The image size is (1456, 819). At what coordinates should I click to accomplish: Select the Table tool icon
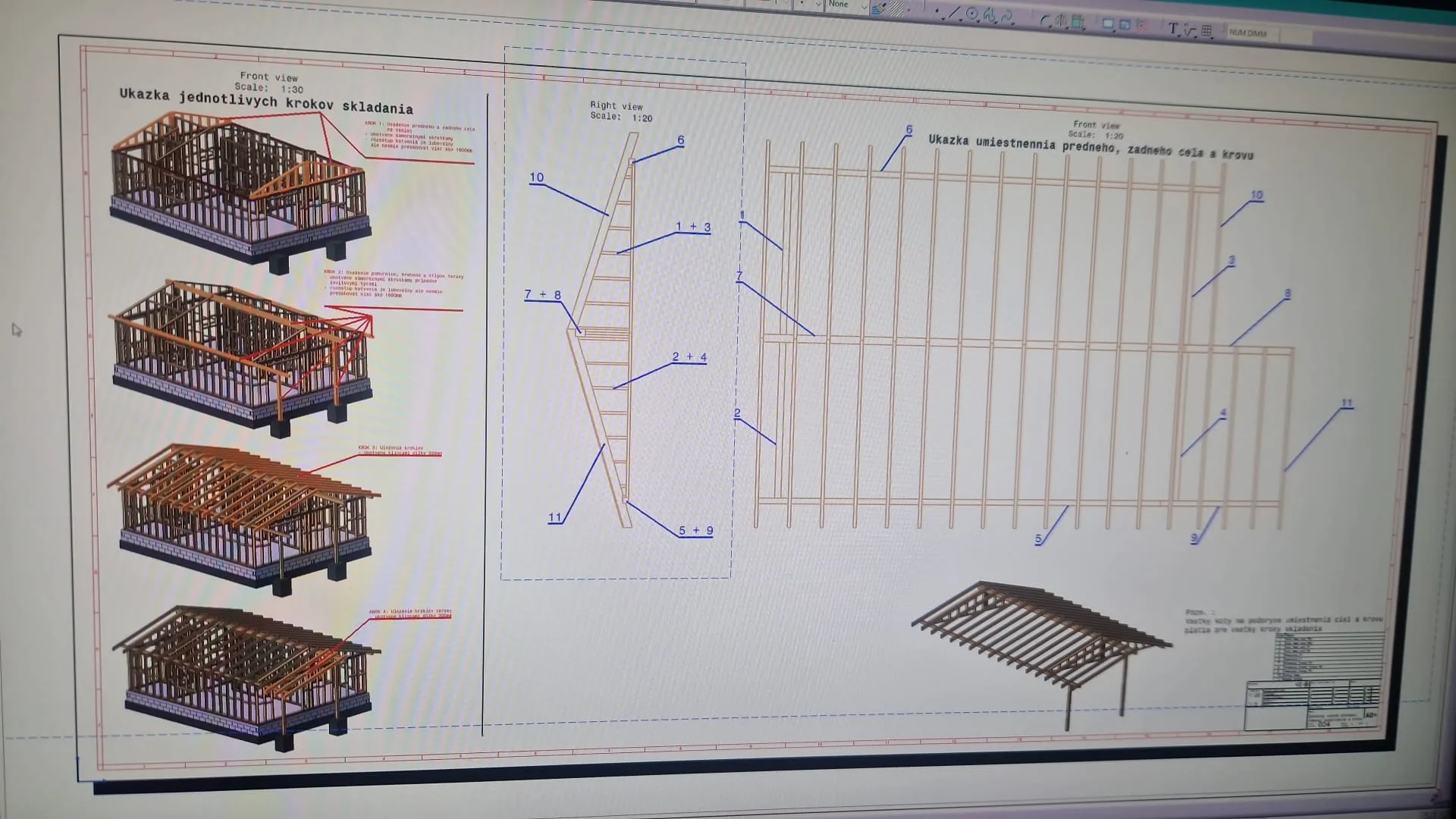(x=1207, y=31)
